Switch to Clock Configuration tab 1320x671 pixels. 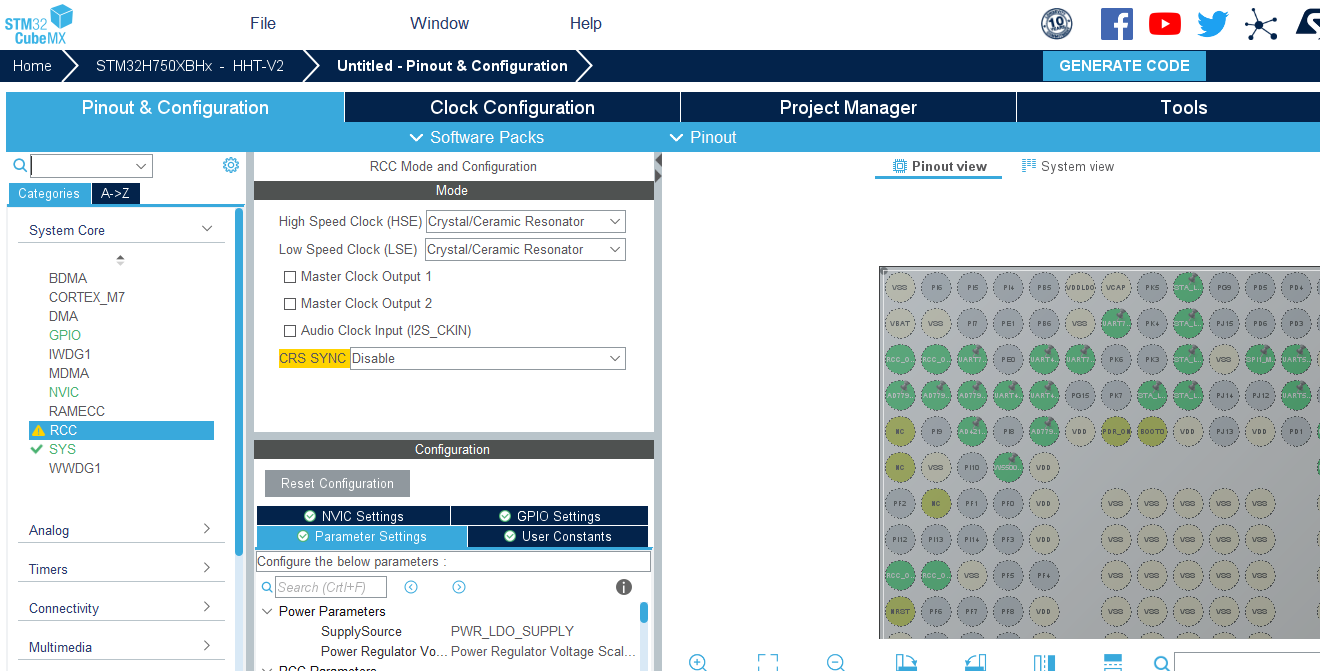tap(512, 107)
